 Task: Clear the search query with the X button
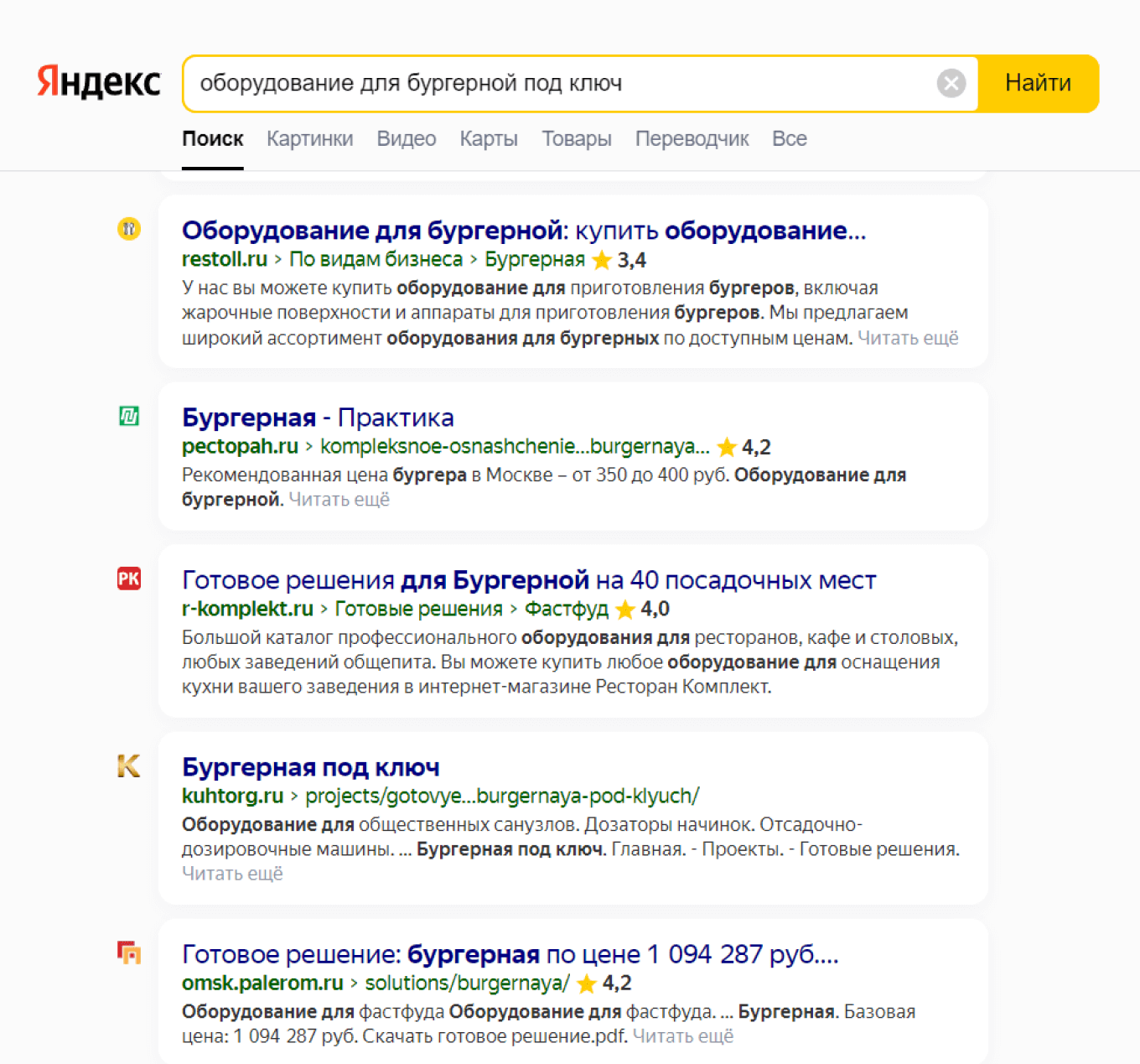[x=951, y=81]
